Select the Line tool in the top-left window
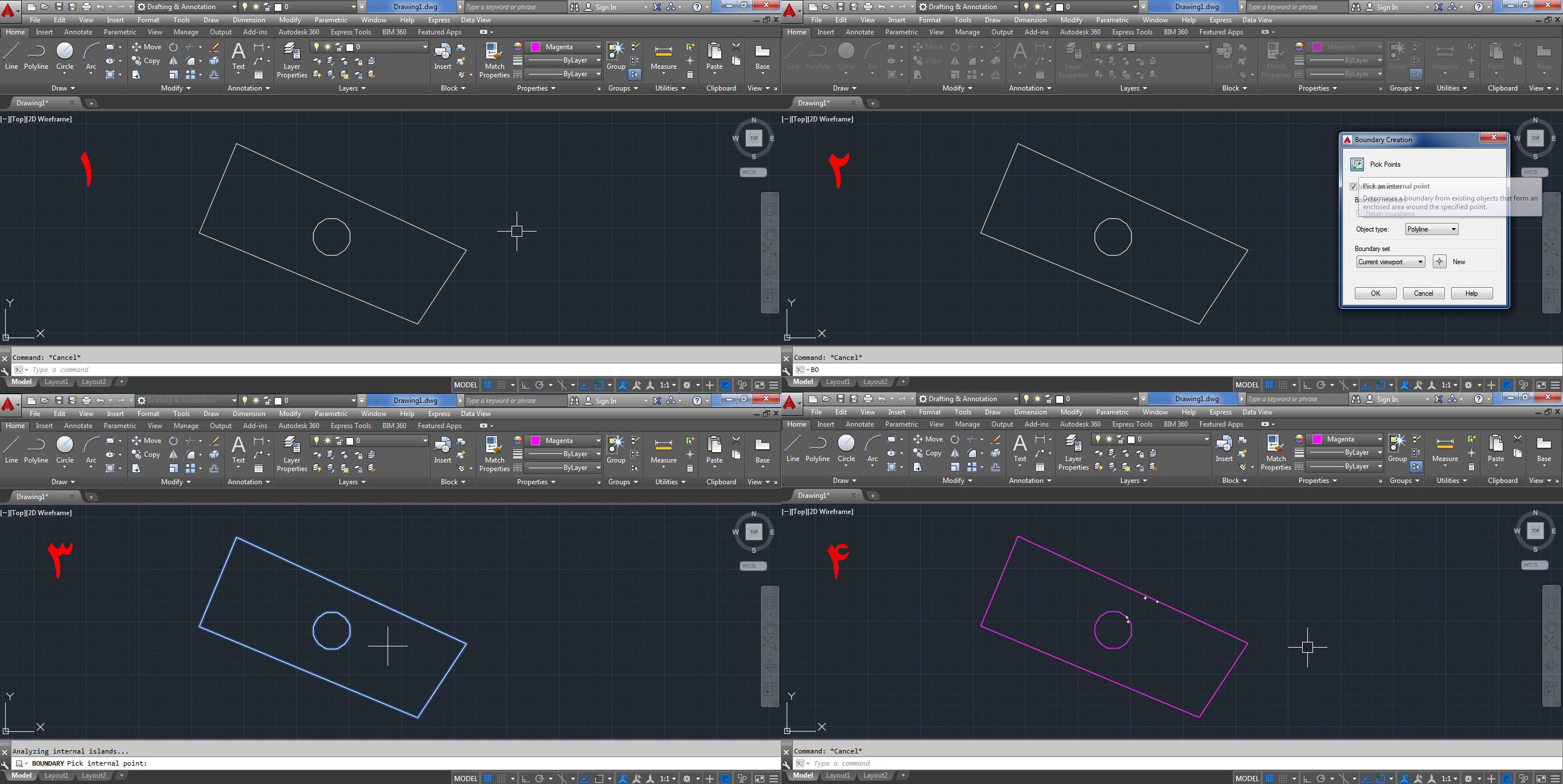This screenshot has height=784, width=1563. pyautogui.click(x=11, y=56)
